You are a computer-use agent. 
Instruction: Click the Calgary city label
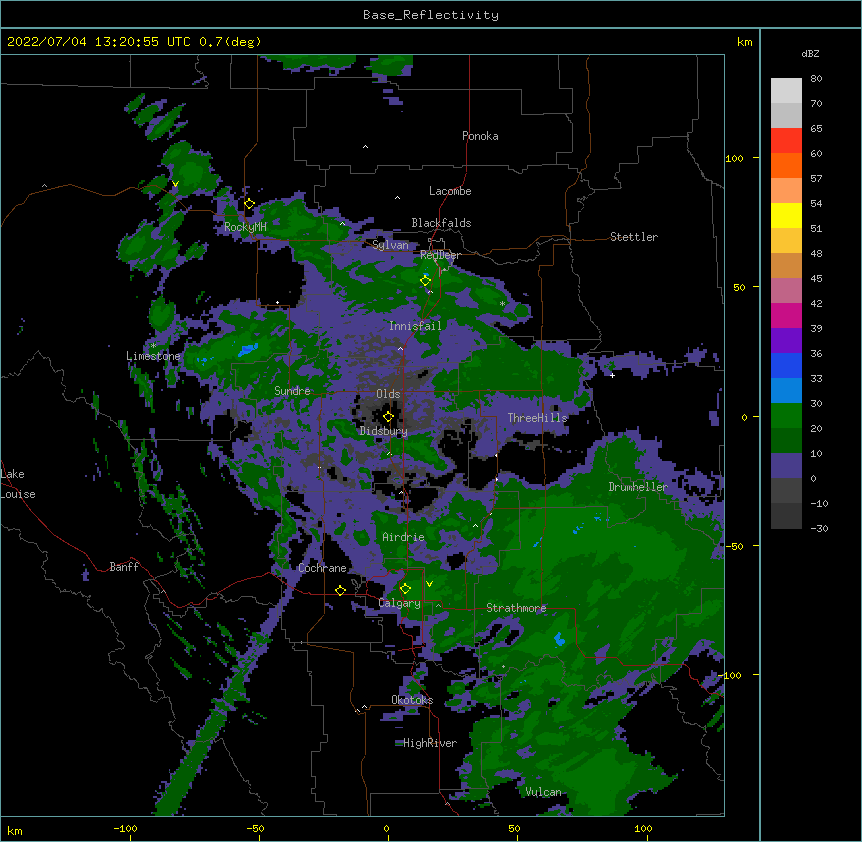400,603
